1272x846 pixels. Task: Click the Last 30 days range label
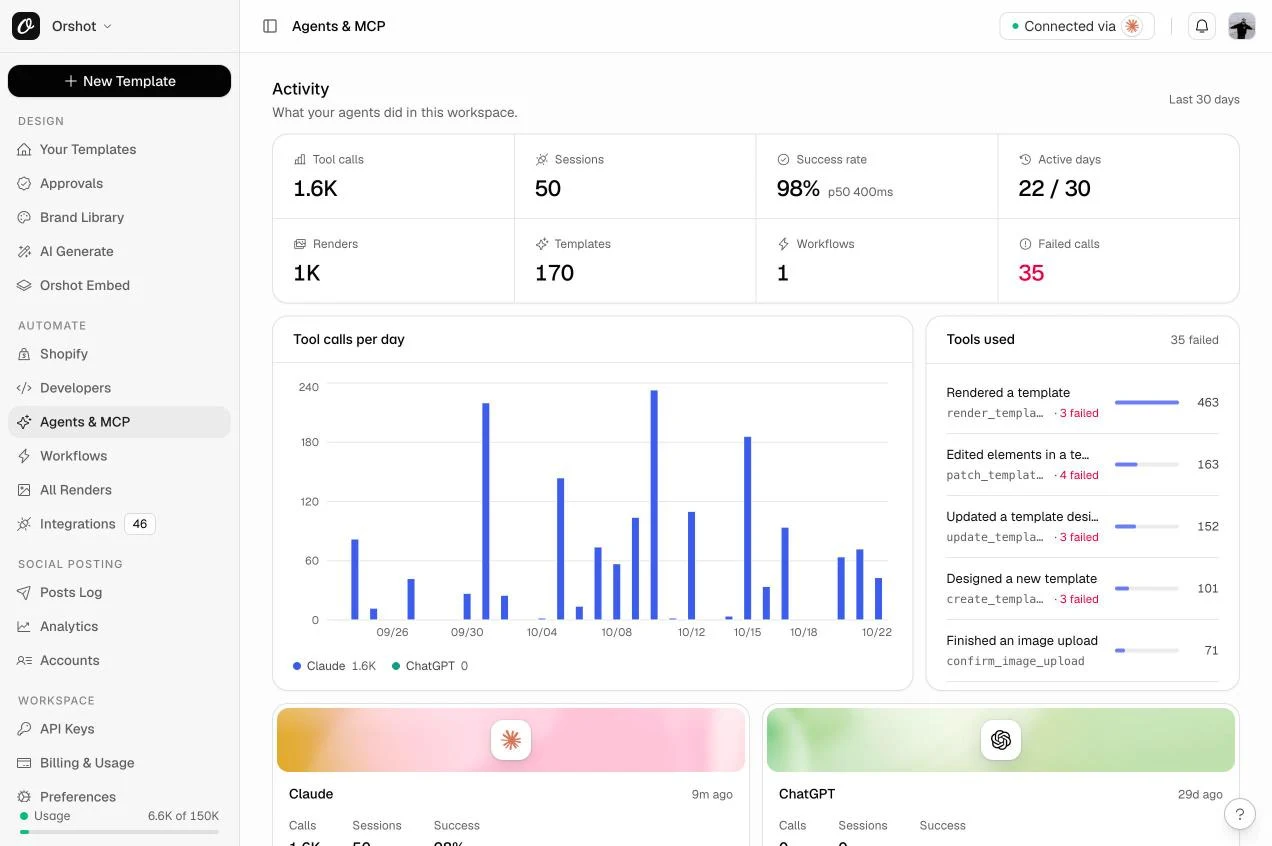point(1204,99)
